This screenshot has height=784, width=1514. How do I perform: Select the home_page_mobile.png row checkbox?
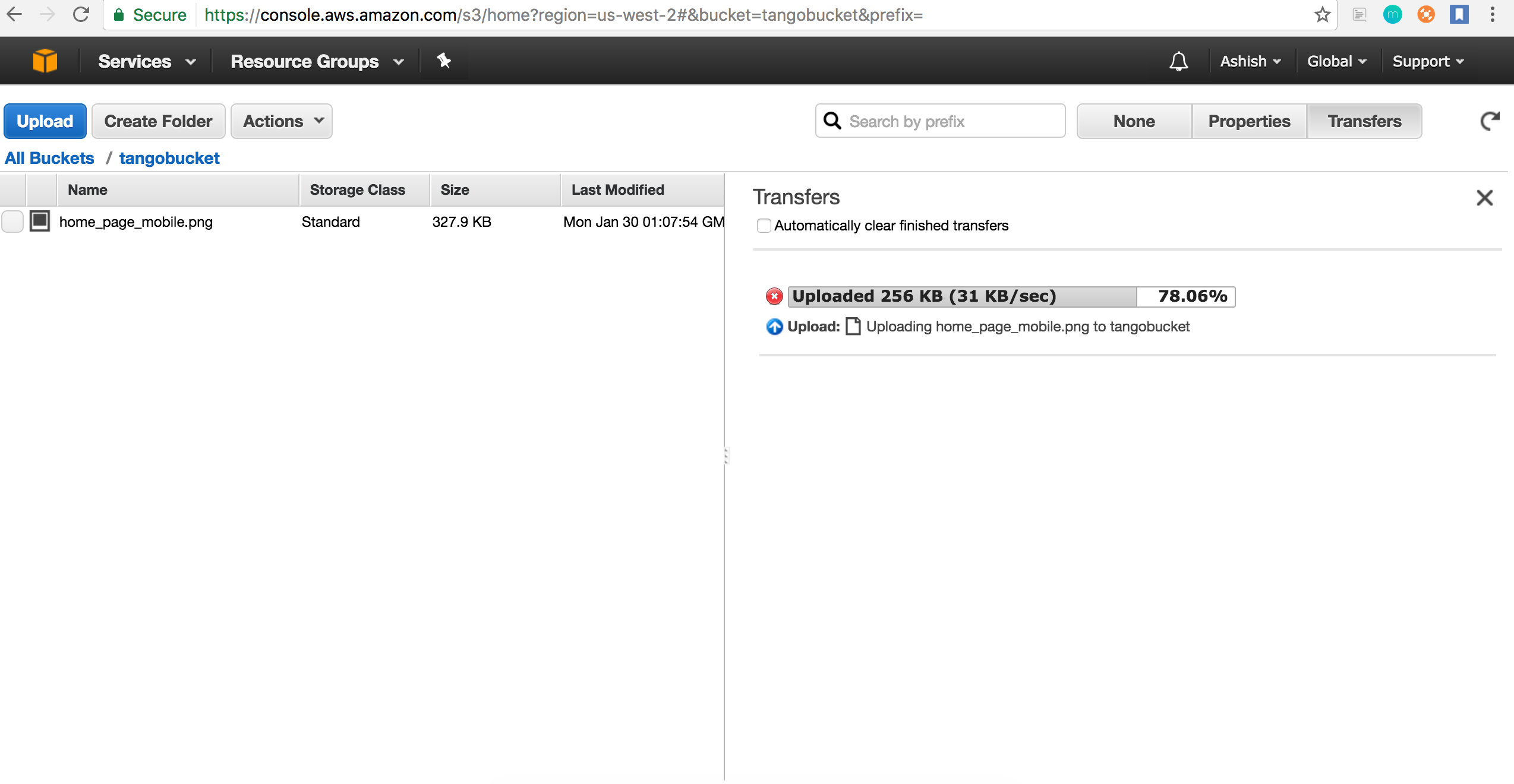pyautogui.click(x=12, y=222)
